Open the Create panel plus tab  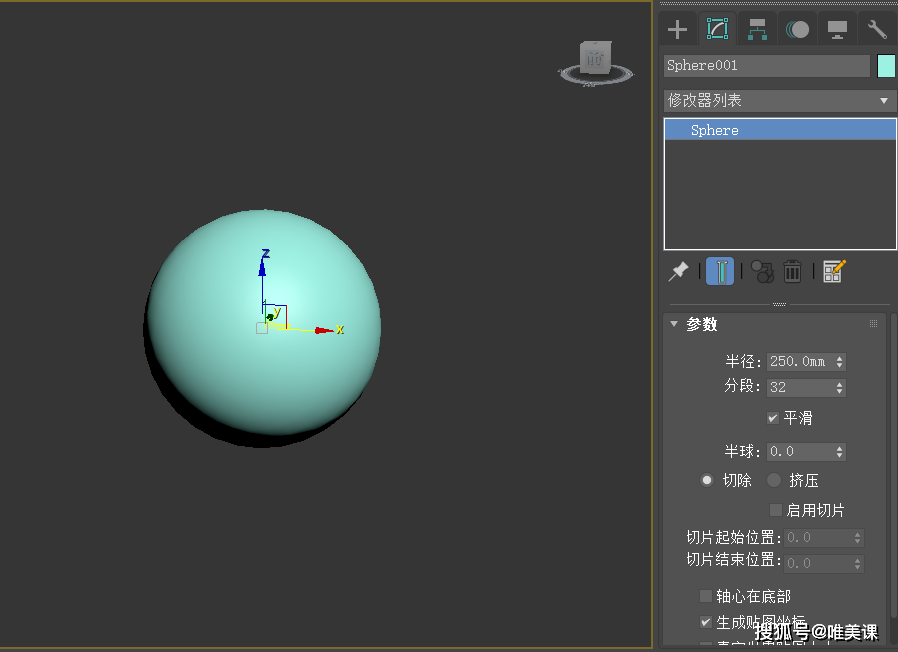point(677,29)
